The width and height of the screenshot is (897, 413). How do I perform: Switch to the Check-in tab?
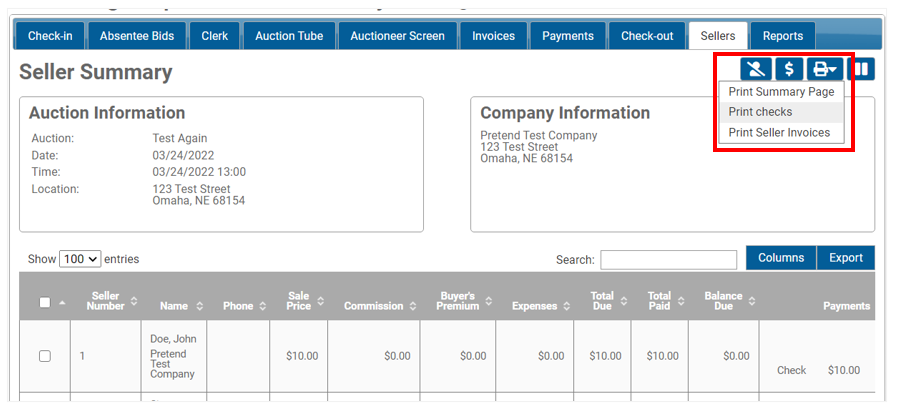tap(50, 36)
